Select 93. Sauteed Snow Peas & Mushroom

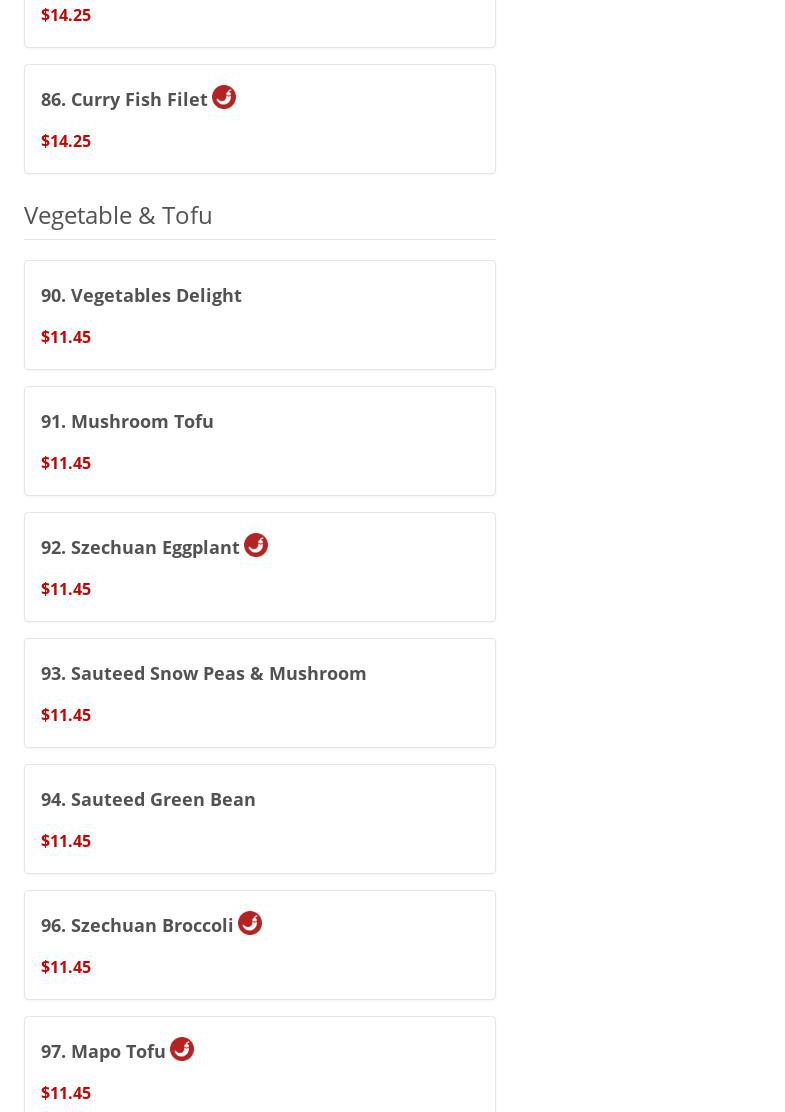203,673
